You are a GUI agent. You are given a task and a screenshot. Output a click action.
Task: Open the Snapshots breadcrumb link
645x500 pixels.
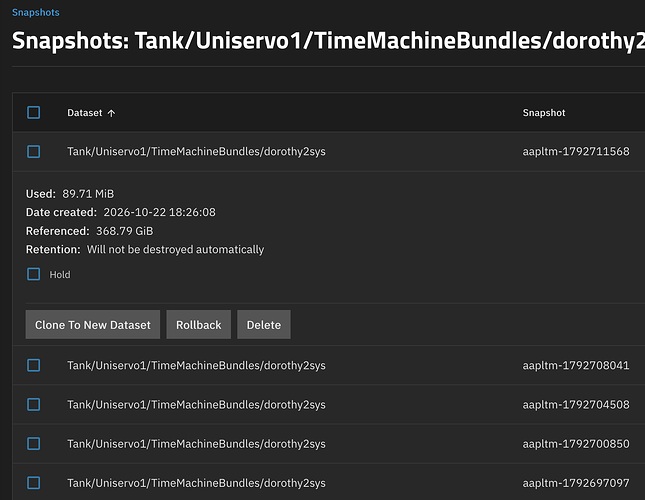[x=36, y=12]
